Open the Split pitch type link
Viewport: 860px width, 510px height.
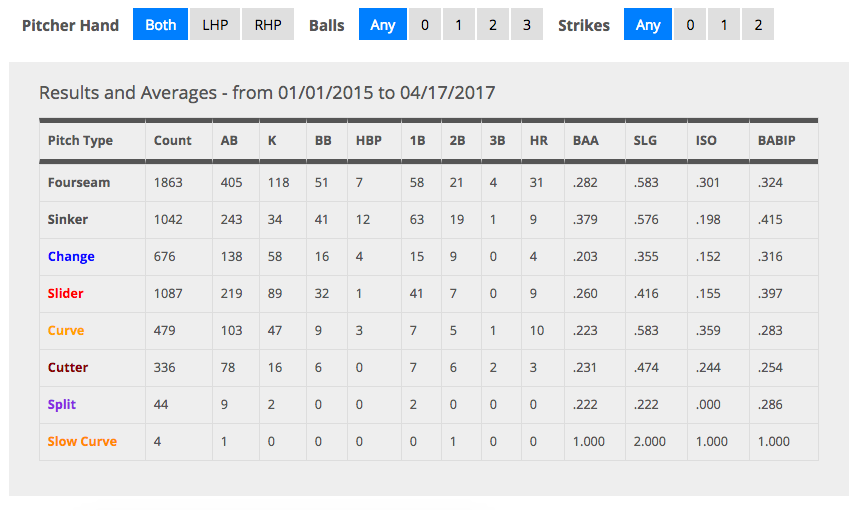click(x=61, y=404)
